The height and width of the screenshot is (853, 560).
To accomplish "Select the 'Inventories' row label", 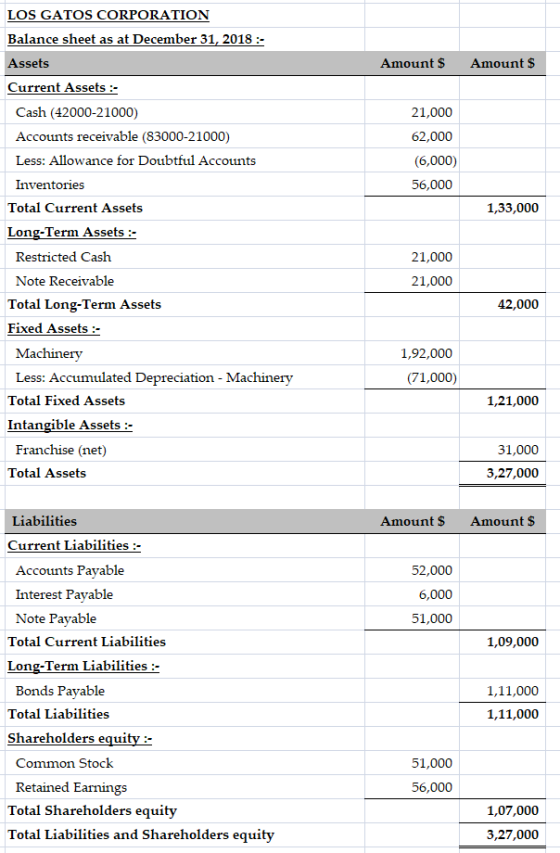I will (50, 184).
